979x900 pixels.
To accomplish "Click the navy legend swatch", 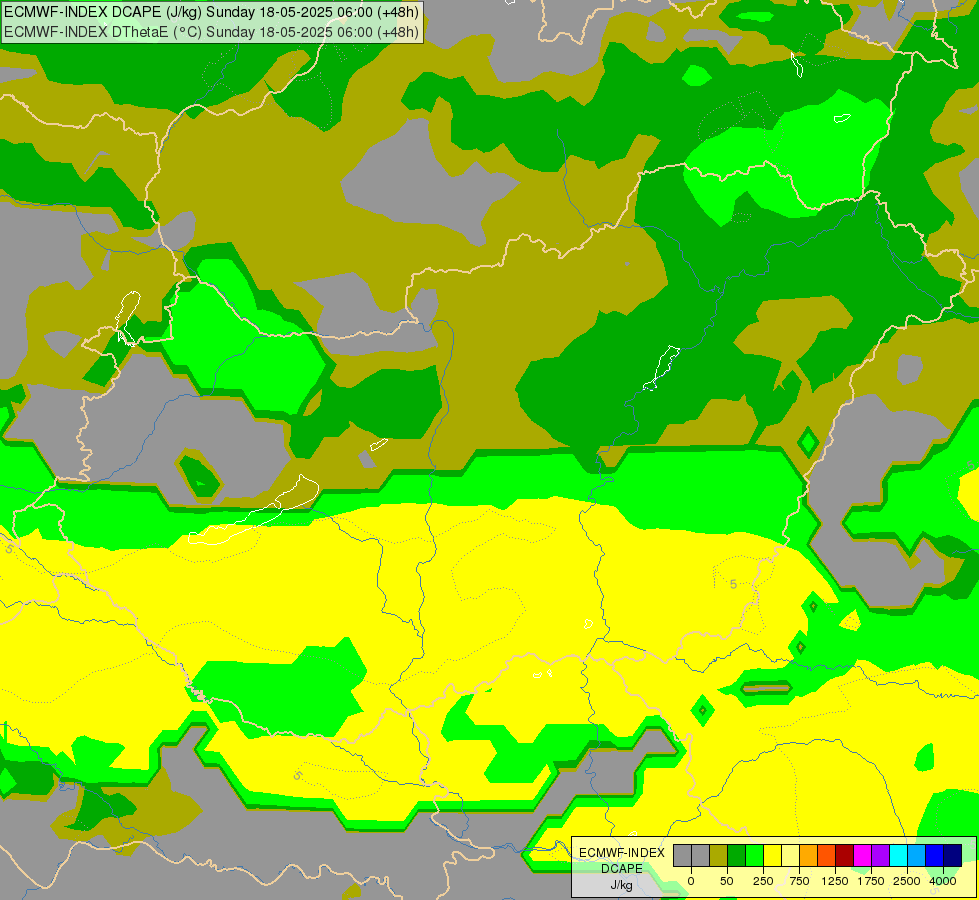I will [953, 855].
